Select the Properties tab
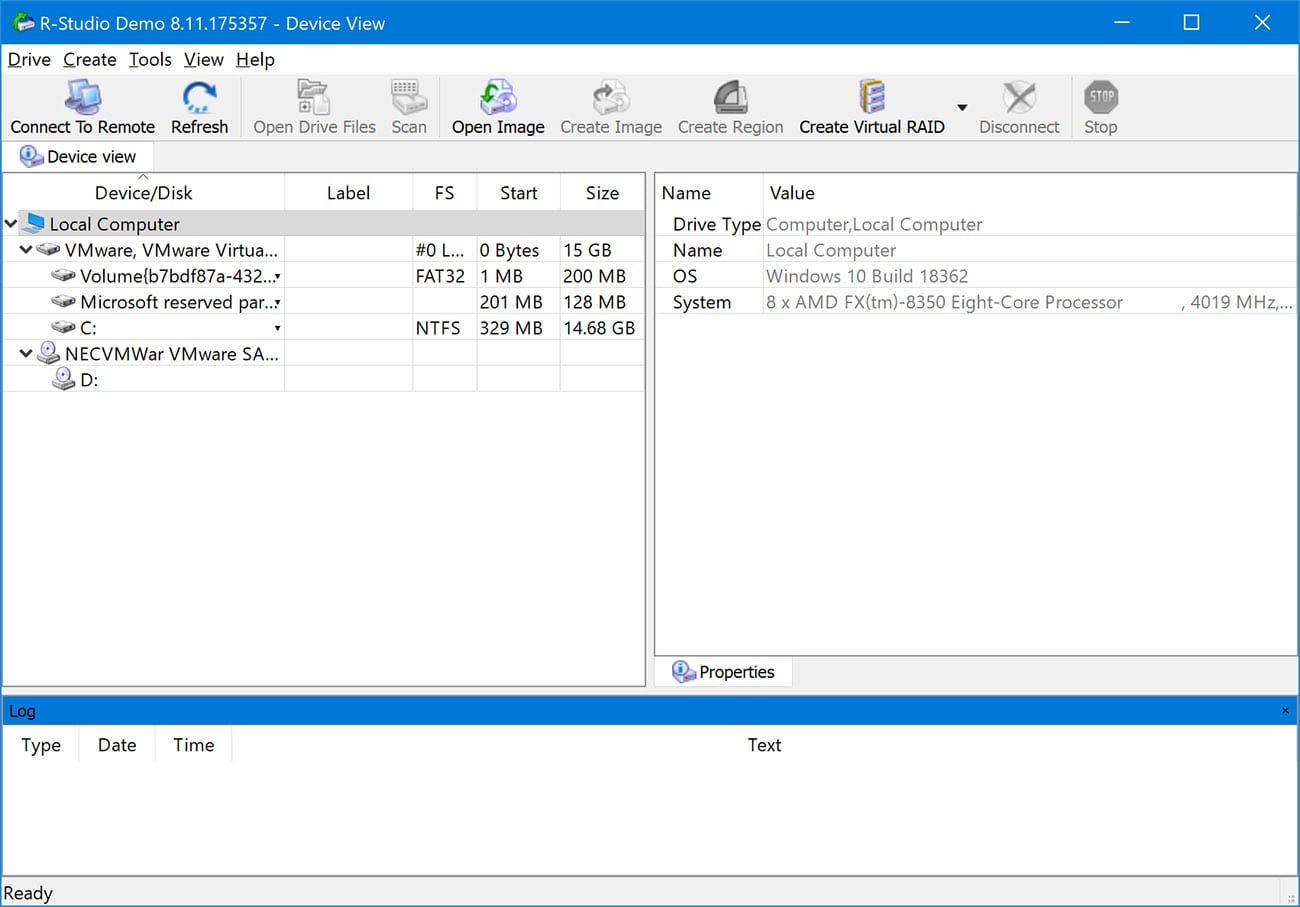This screenshot has height=907, width=1300. 724,672
